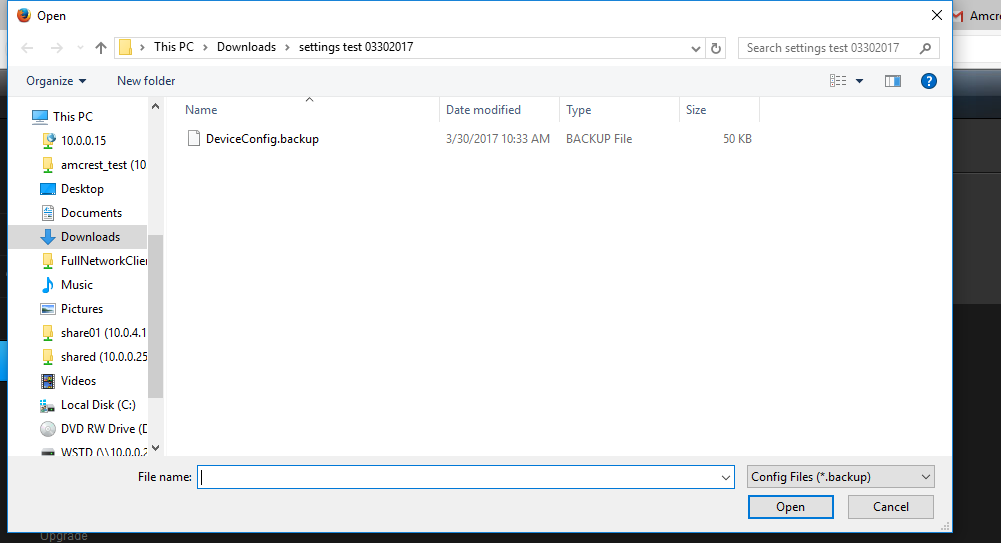Click the Cancel button
1001x543 pixels.
point(891,507)
